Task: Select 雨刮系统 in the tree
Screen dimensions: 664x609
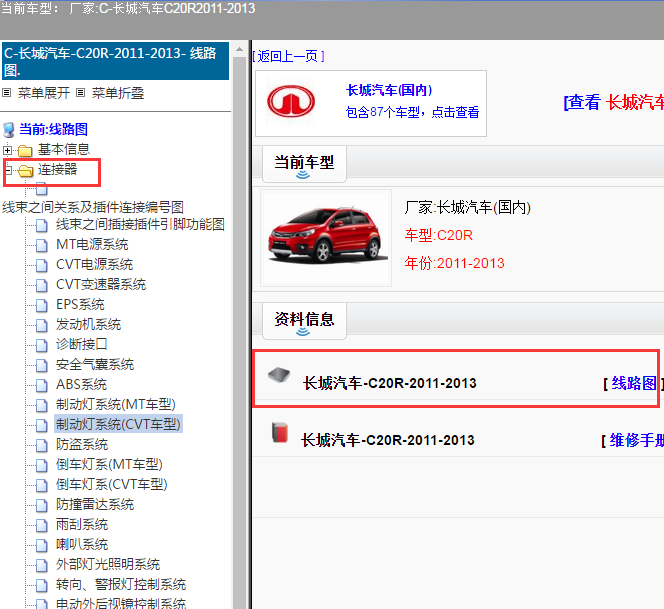Action: [82, 525]
